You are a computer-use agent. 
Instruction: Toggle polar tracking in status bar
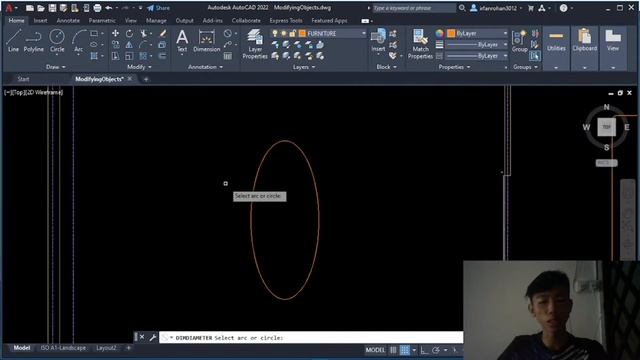(436, 350)
